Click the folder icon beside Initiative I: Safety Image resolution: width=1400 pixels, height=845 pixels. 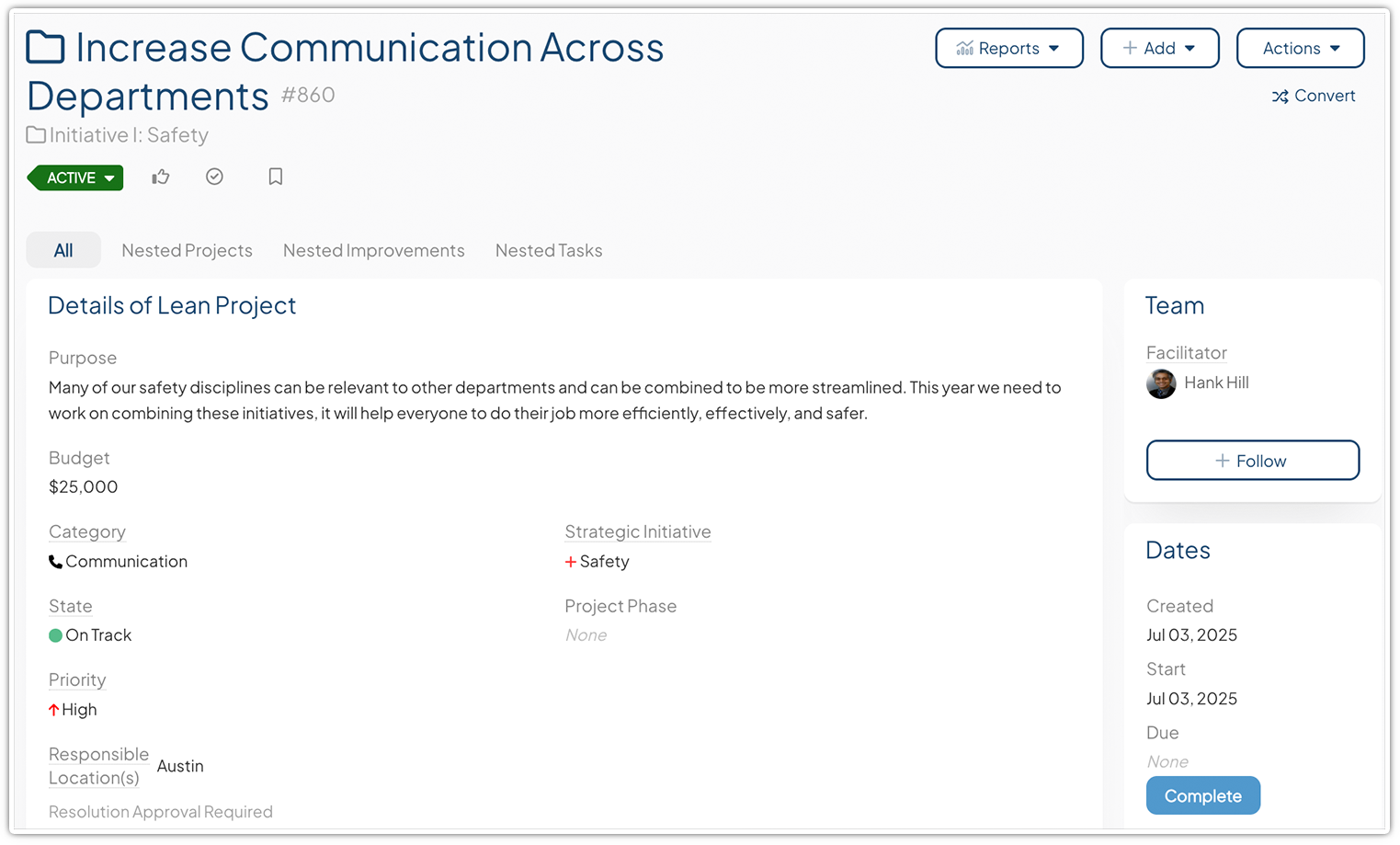(35, 134)
